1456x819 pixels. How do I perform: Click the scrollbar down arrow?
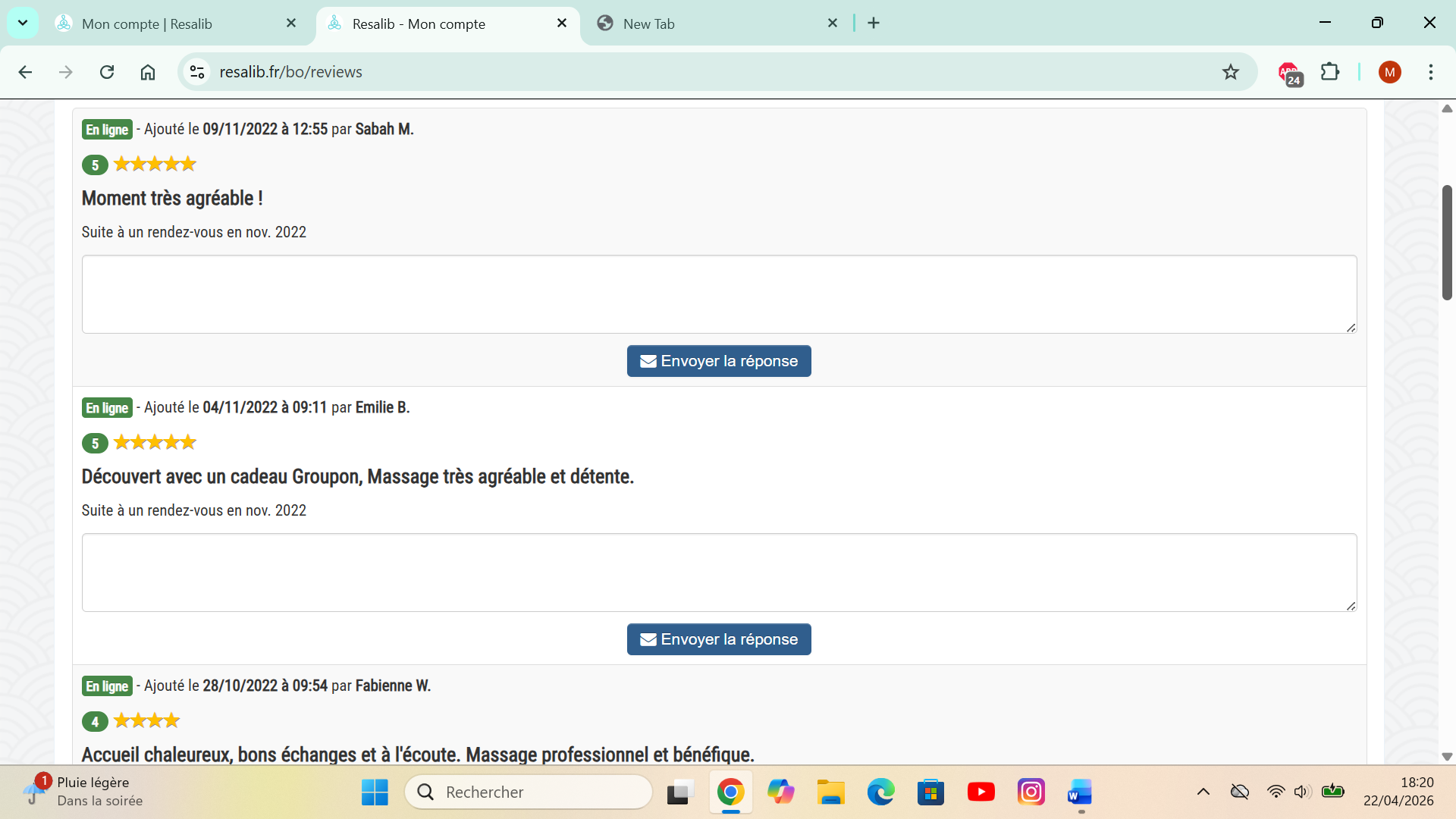1447,757
